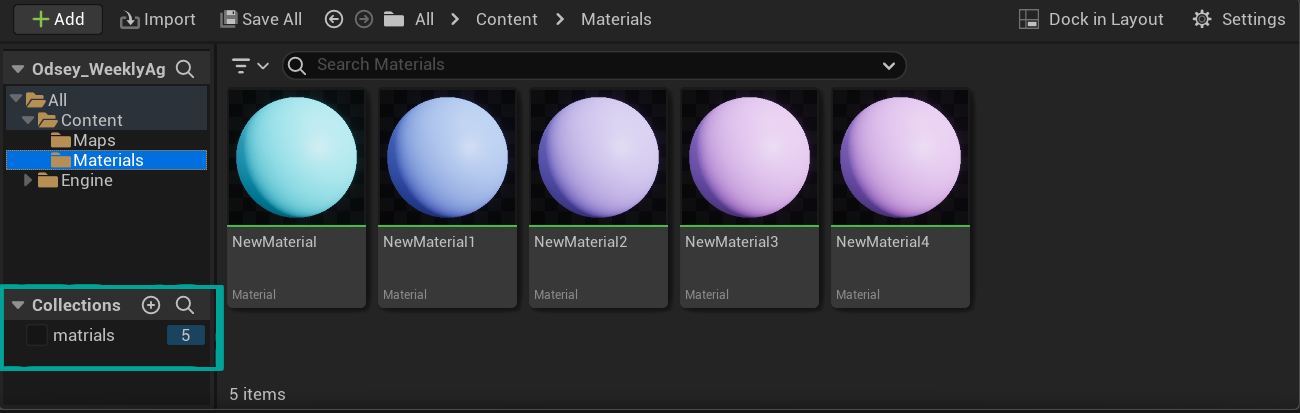Select the Materials breadcrumb segment
The height and width of the screenshot is (413, 1300).
point(616,19)
